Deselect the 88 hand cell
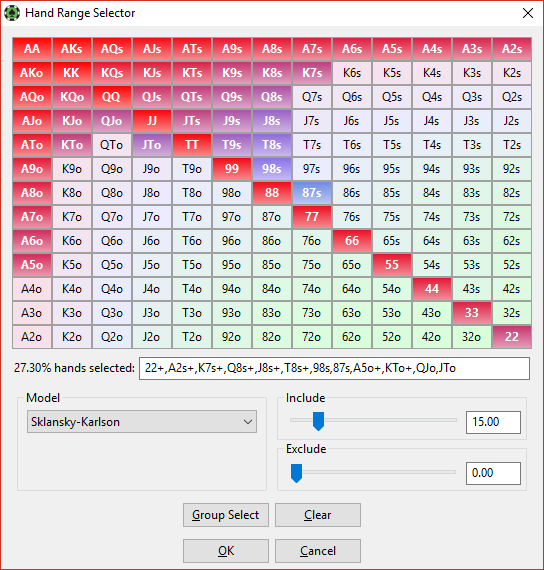 272,193
